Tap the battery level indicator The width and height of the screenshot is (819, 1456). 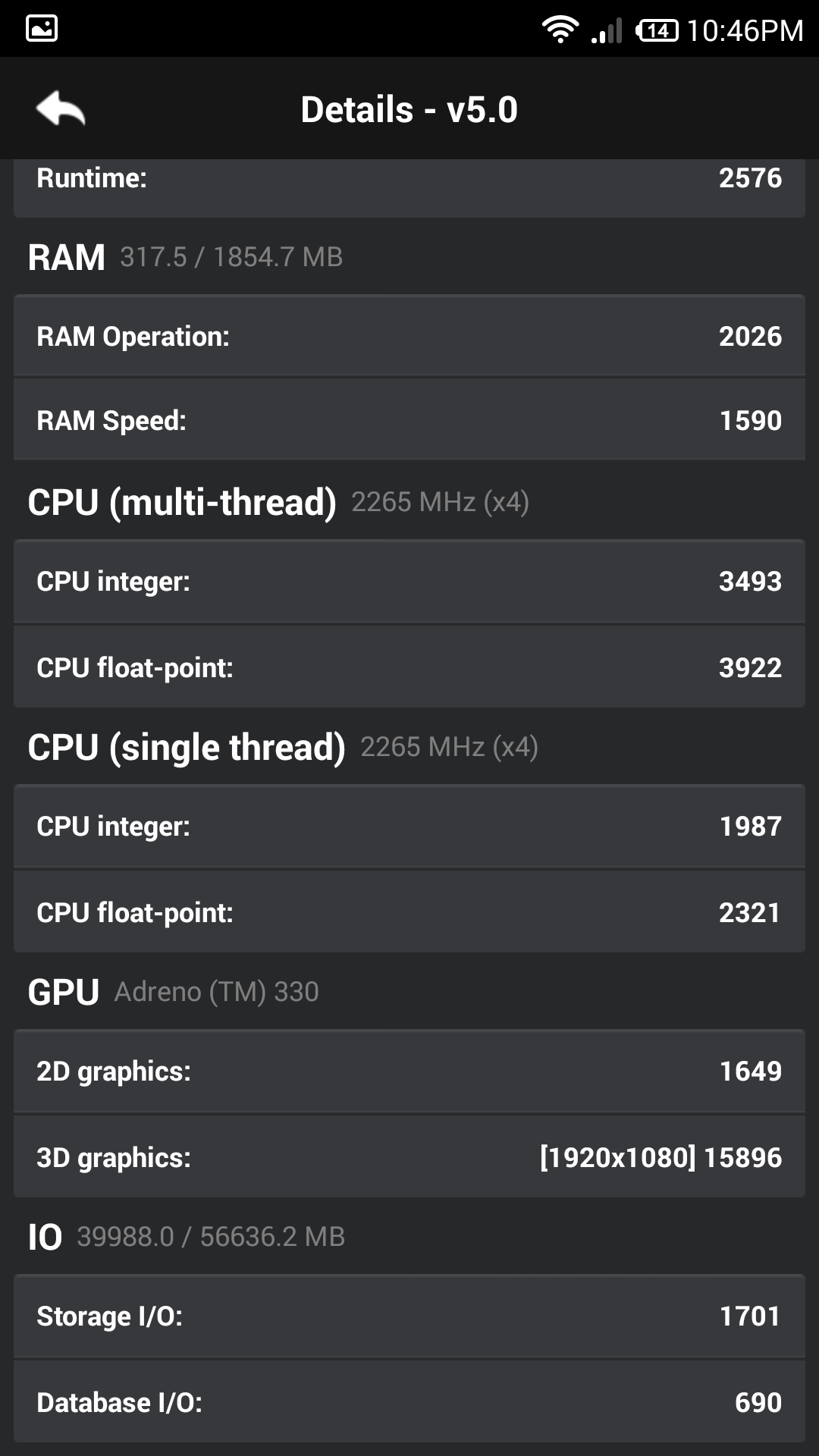point(657,30)
